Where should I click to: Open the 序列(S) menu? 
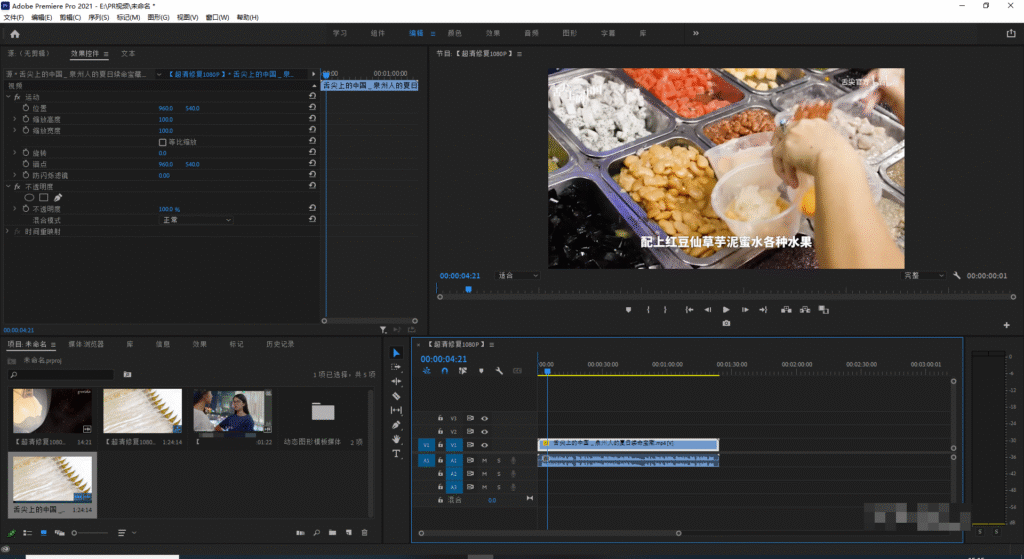[99, 18]
